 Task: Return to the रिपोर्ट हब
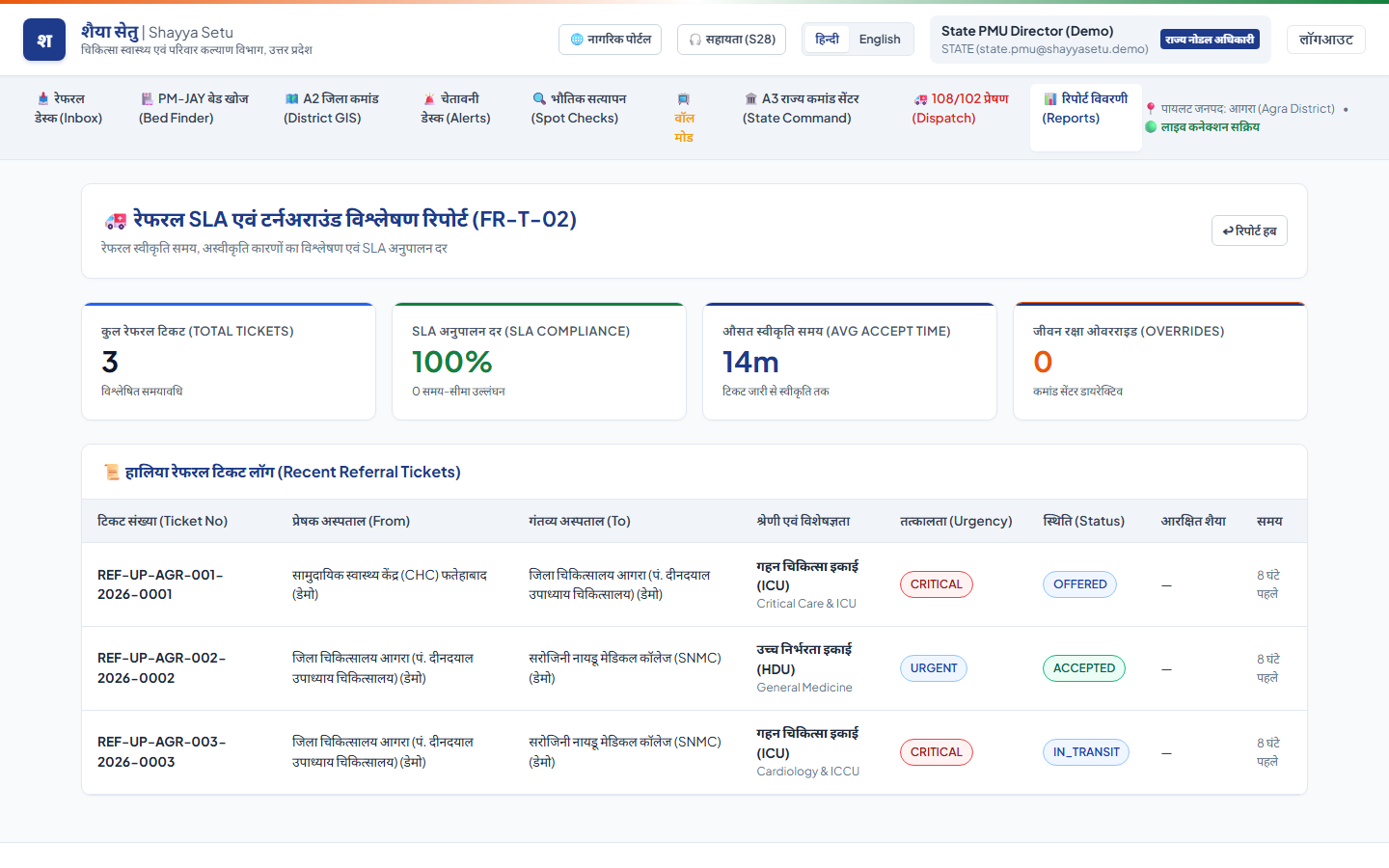coord(1249,231)
